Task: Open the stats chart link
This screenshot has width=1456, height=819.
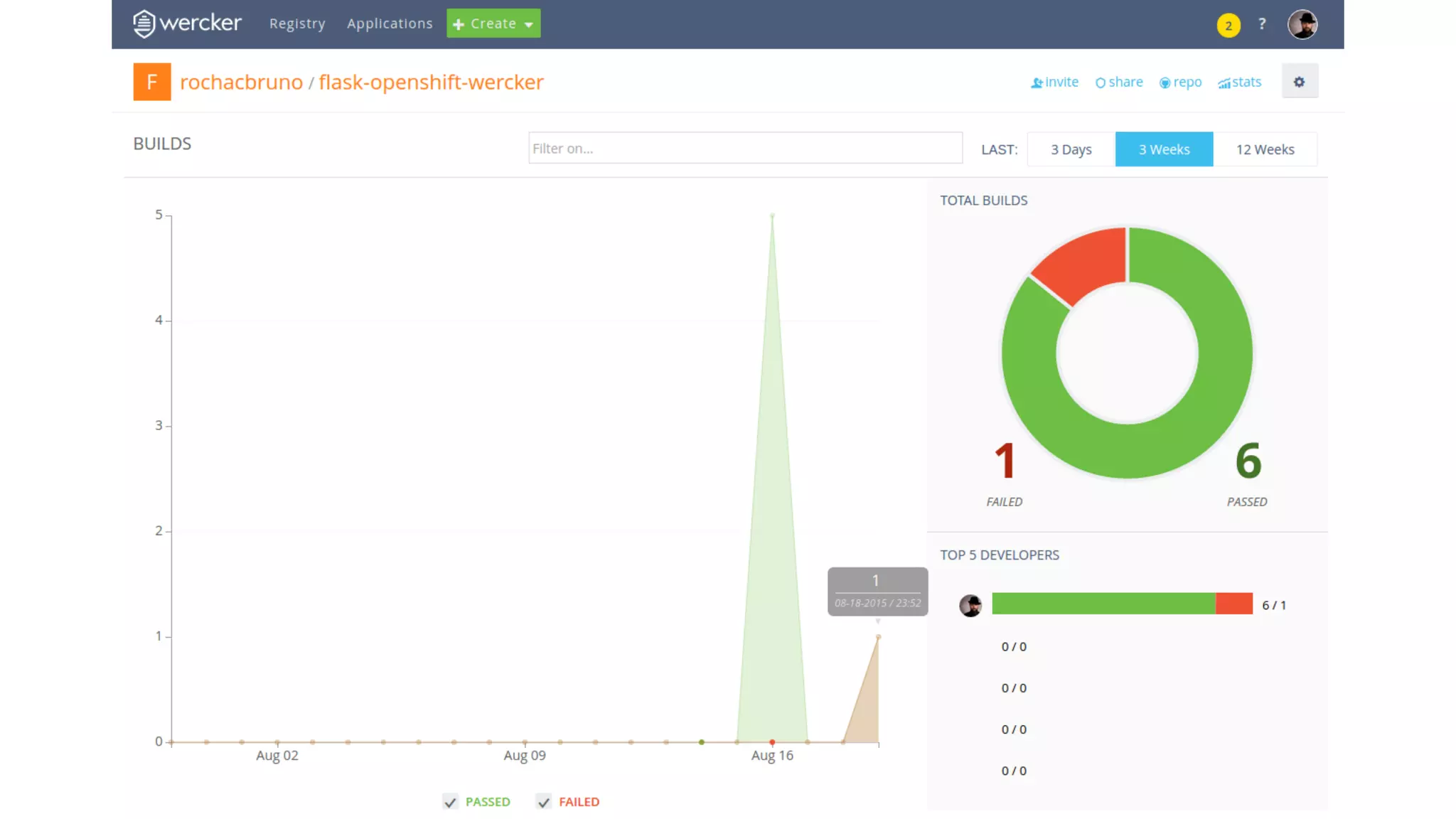Action: (x=1239, y=82)
